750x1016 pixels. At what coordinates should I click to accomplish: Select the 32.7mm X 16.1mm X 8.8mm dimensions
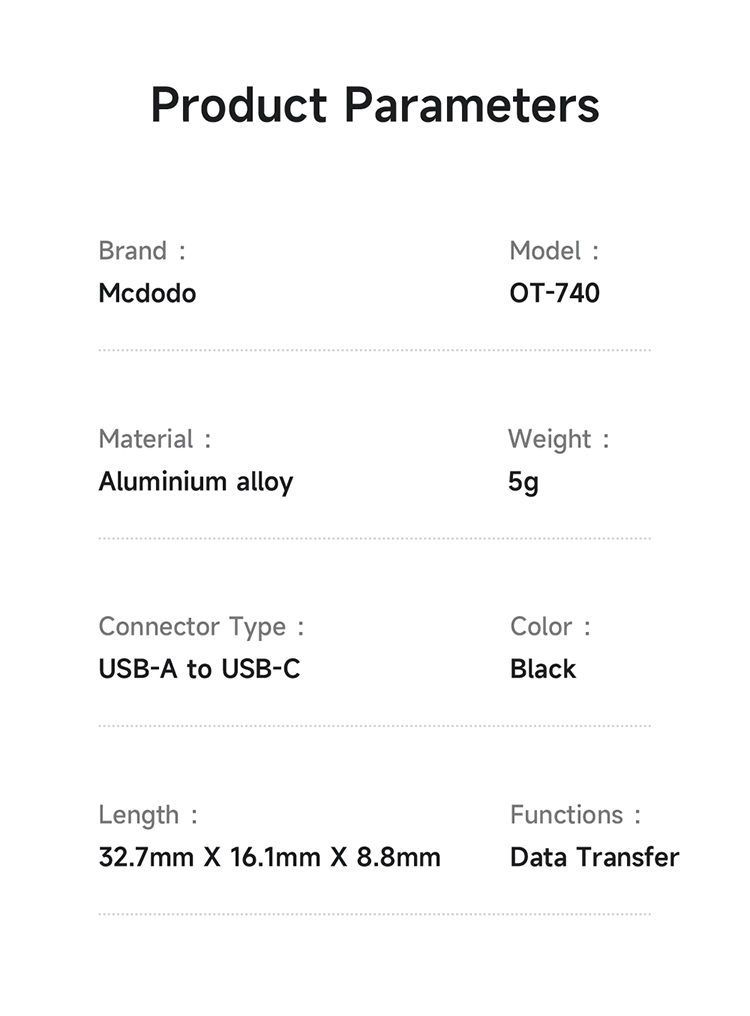click(x=269, y=857)
